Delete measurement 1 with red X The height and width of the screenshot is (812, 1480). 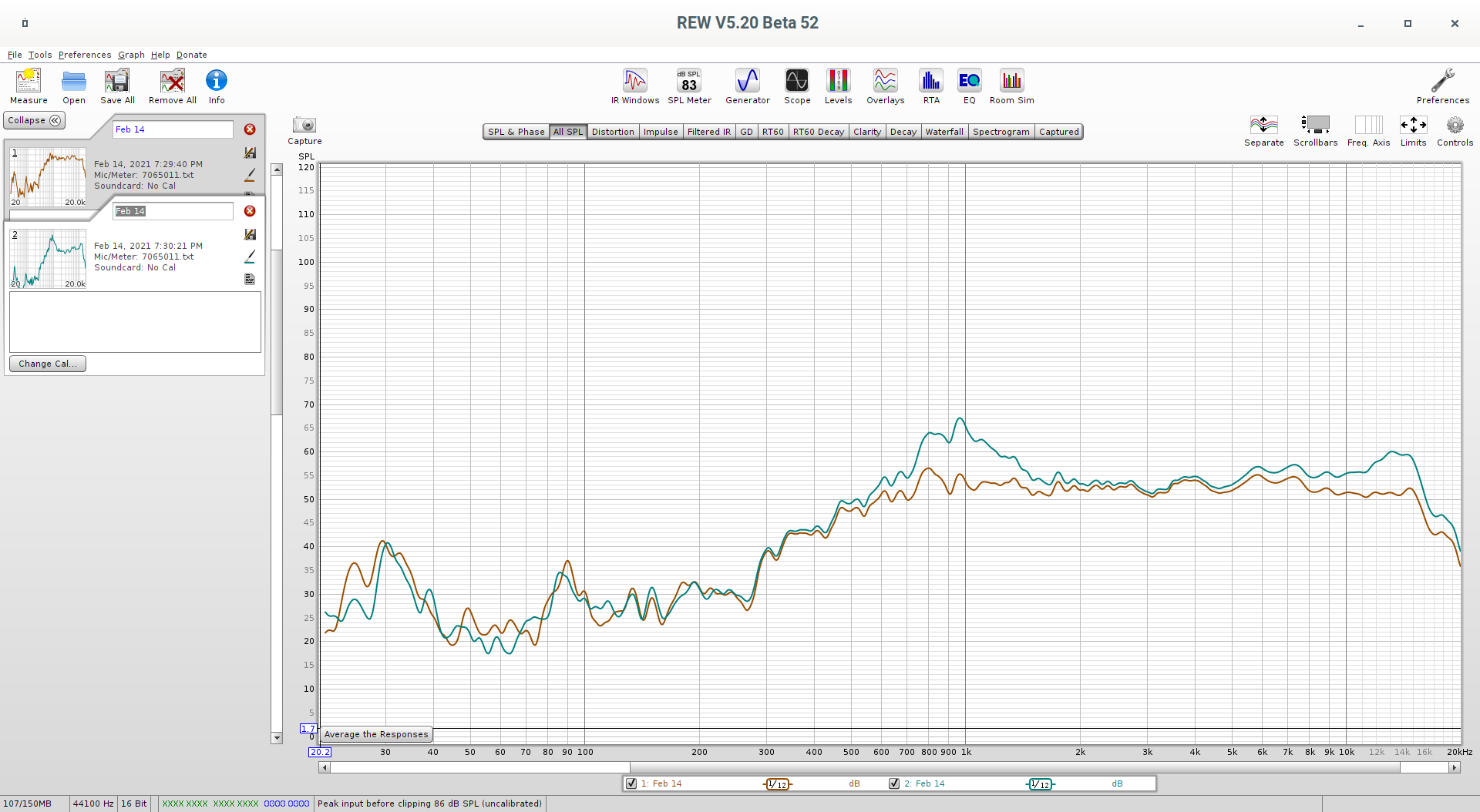(250, 129)
